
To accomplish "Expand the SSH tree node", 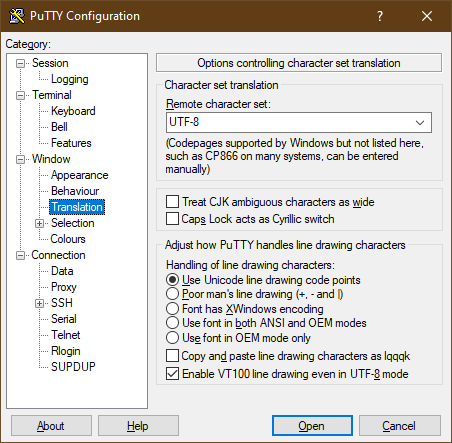I will click(x=39, y=303).
